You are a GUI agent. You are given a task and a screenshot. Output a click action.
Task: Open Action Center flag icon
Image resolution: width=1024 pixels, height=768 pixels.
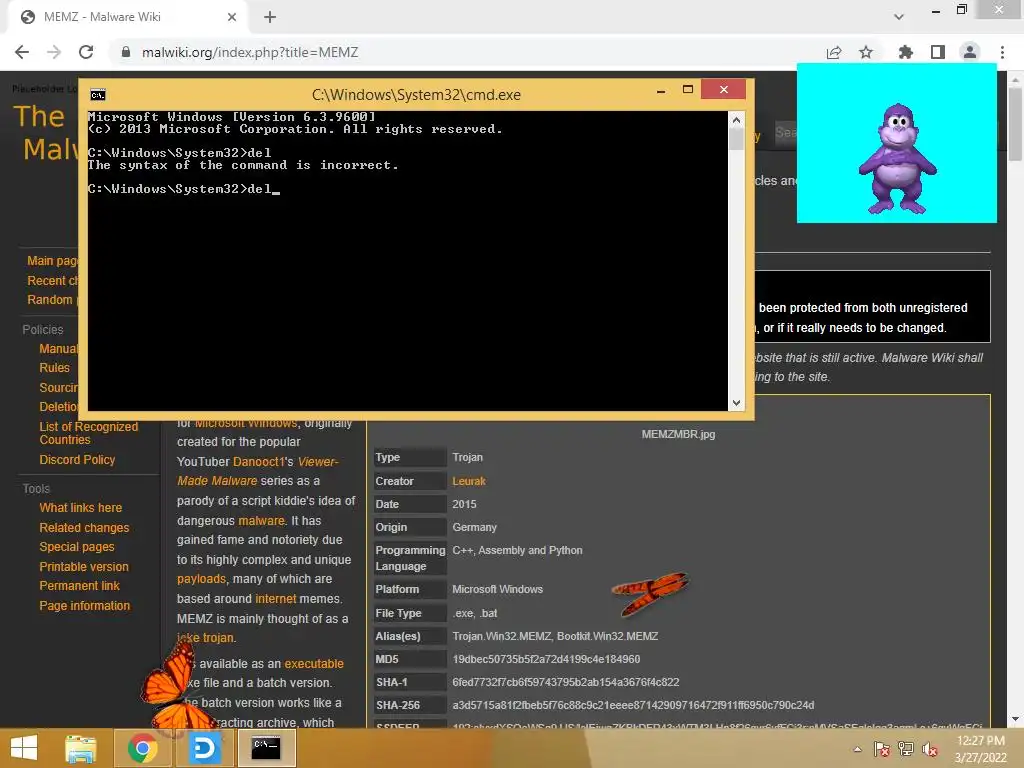coord(881,749)
